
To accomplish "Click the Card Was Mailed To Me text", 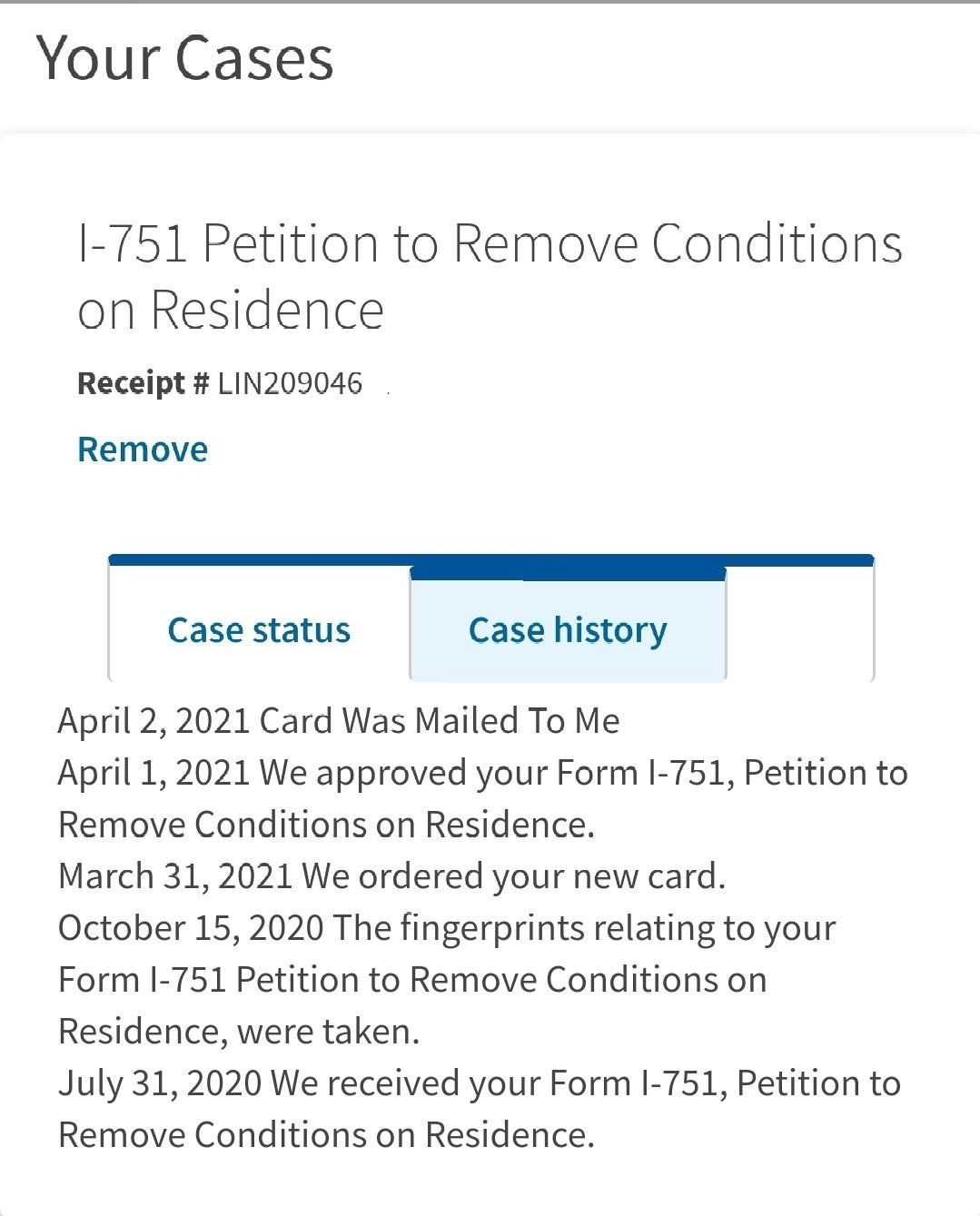I will [x=440, y=721].
